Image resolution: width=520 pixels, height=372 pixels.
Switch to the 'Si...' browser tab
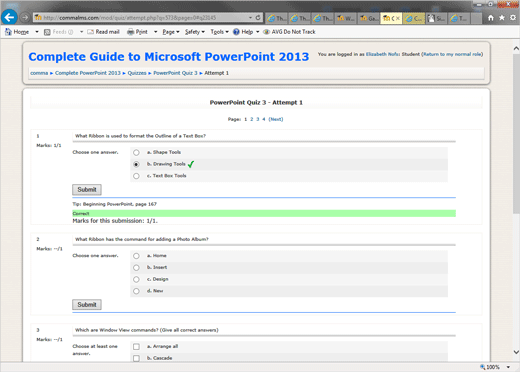click(436, 18)
